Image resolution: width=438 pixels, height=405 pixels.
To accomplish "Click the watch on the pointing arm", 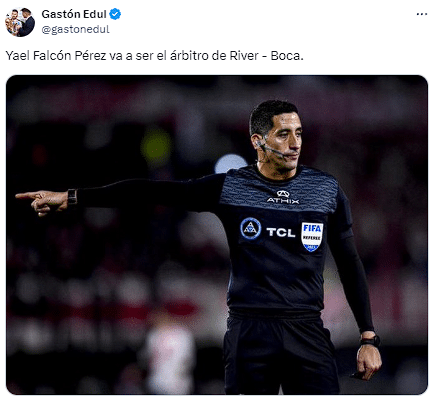I will pyautogui.click(x=72, y=197).
